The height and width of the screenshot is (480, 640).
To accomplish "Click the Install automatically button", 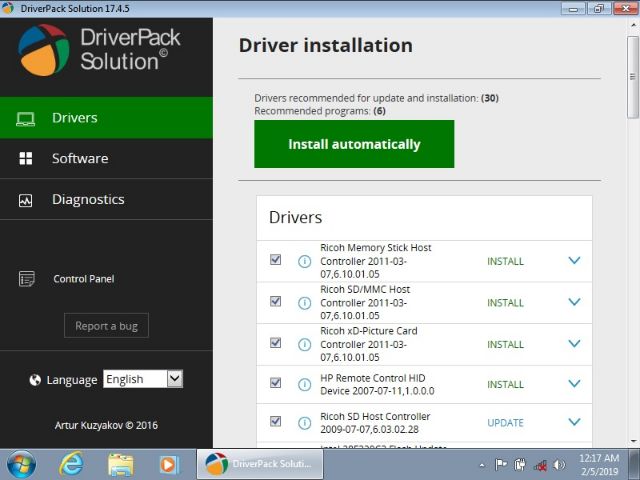I will pyautogui.click(x=354, y=144).
